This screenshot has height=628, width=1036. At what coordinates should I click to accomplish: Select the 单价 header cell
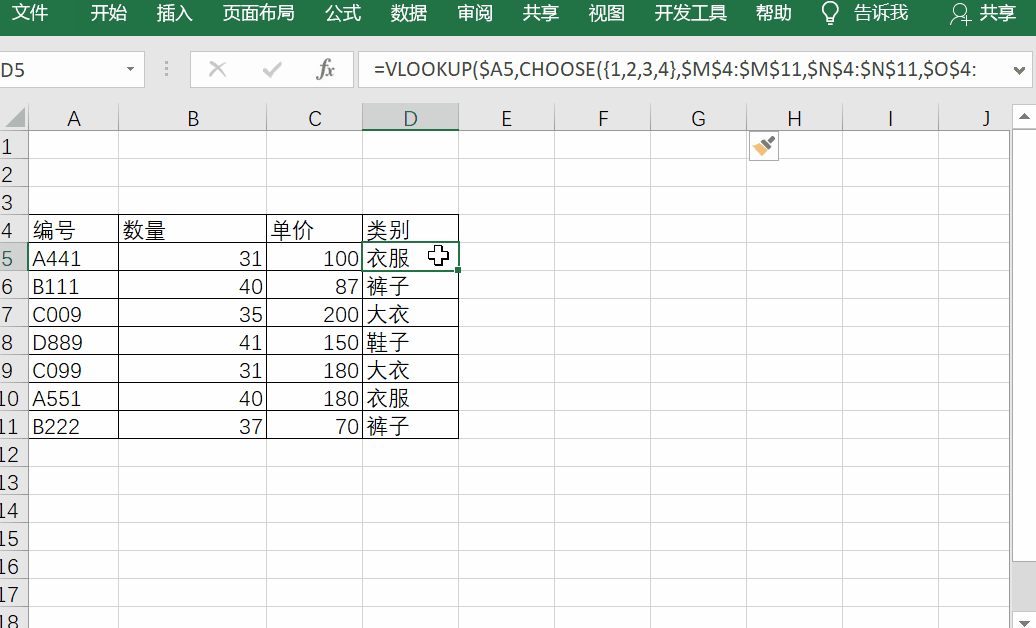click(314, 229)
